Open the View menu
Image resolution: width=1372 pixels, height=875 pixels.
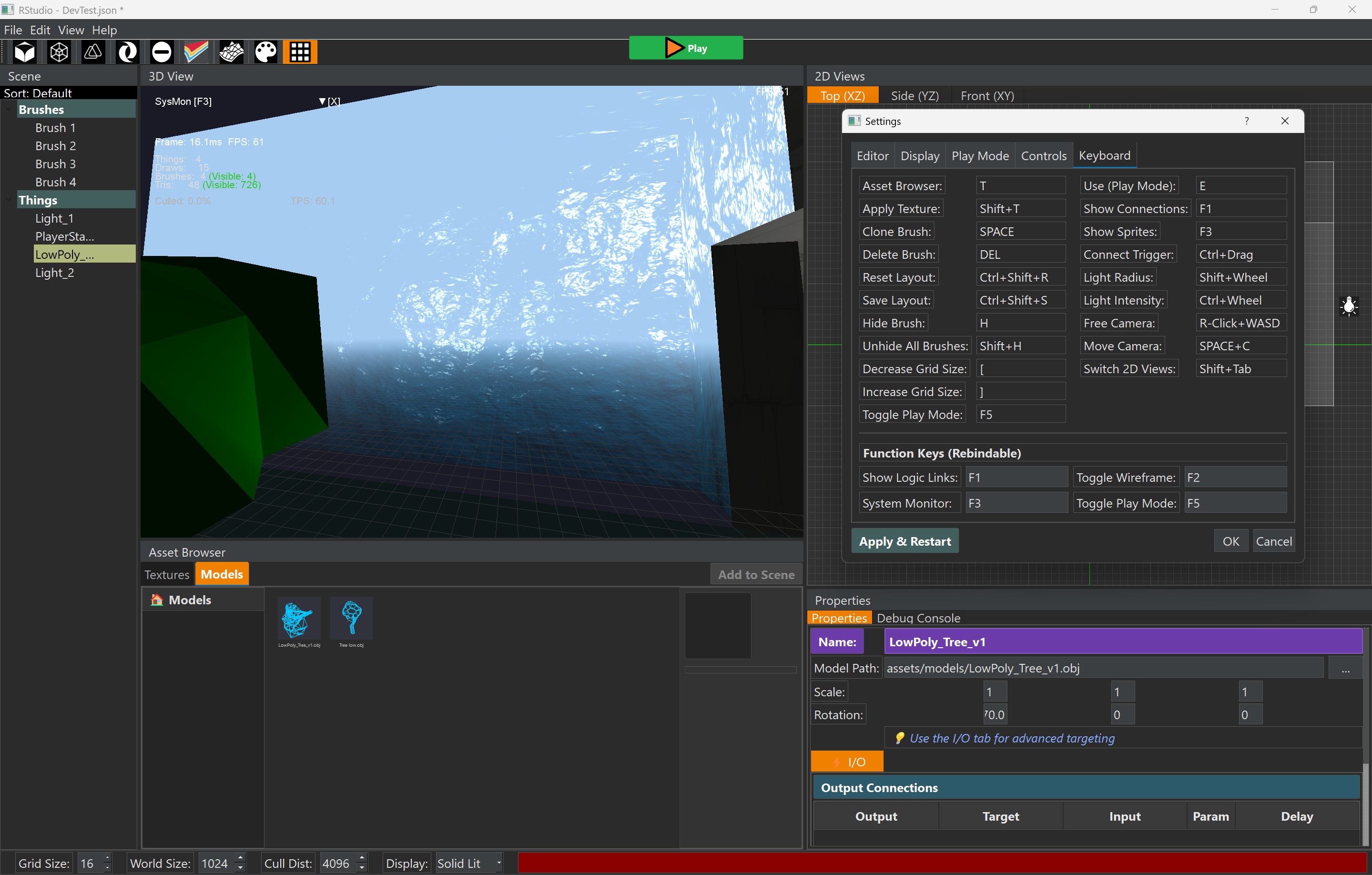[x=71, y=30]
